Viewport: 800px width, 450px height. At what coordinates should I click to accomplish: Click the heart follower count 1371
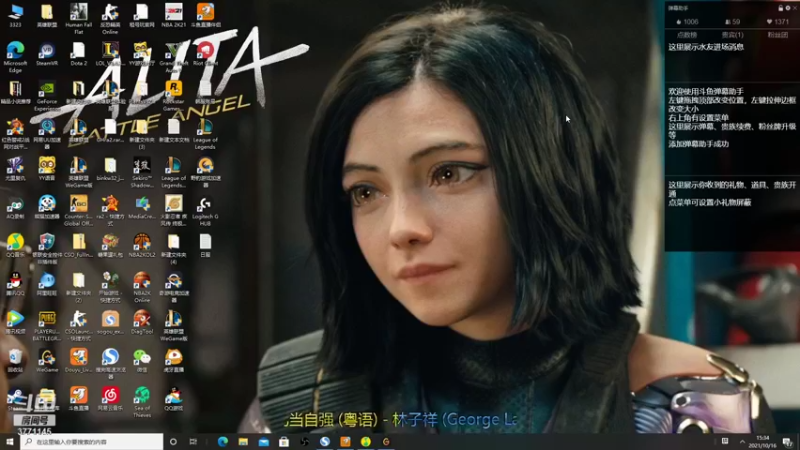(778, 21)
